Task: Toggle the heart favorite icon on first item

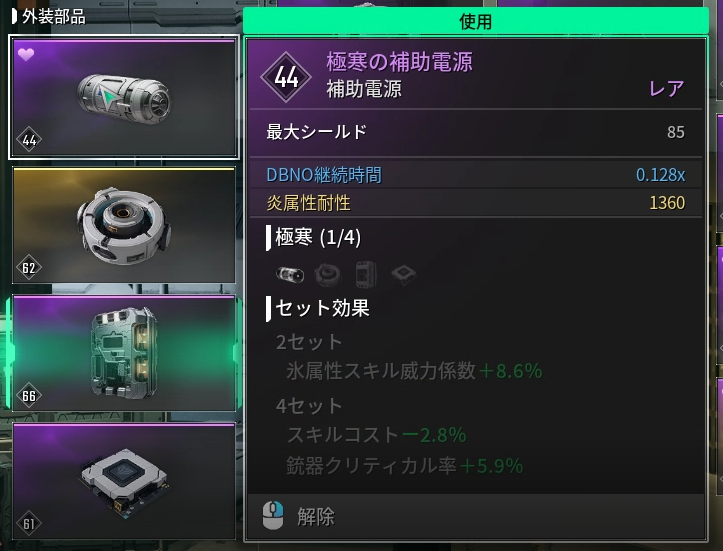Action: pos(26,54)
